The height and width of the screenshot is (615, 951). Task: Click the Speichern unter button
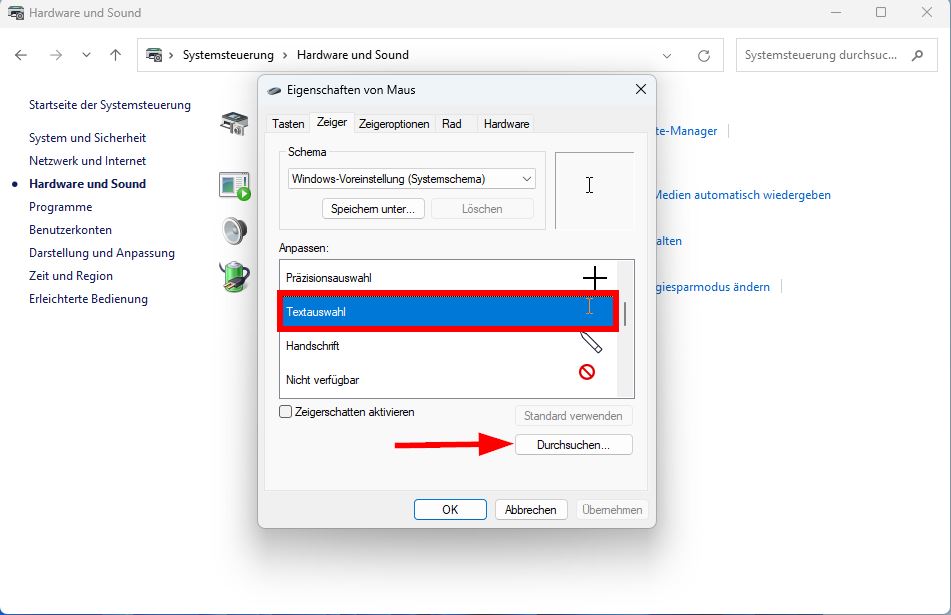tap(372, 208)
